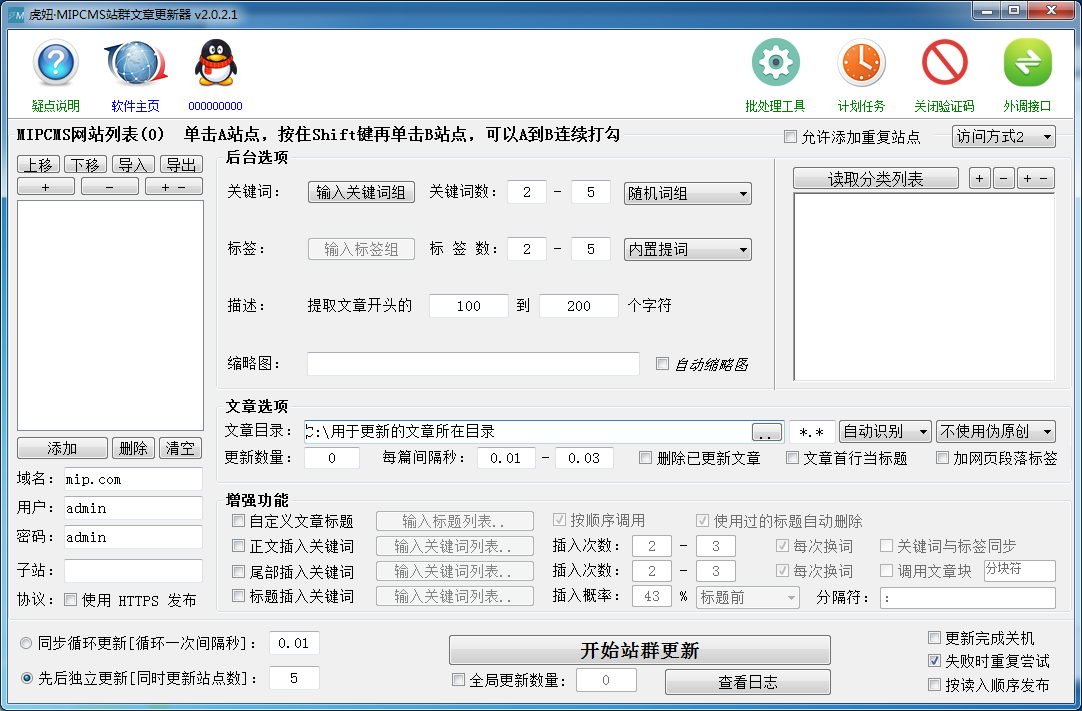
Task: Click the 域名 field containing mip.com
Action: pyautogui.click(x=133, y=479)
